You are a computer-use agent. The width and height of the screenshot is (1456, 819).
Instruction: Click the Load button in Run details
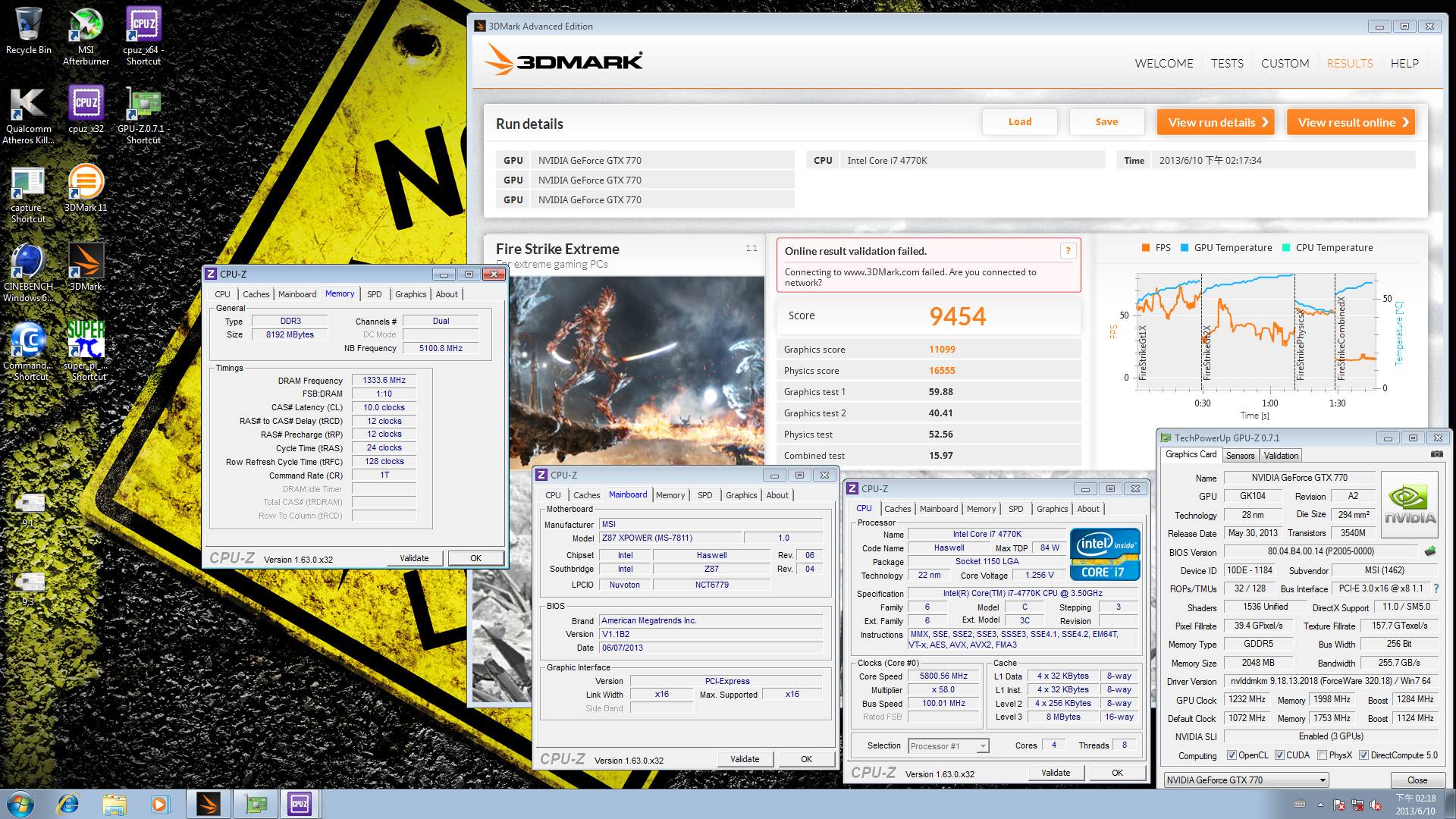pos(1020,122)
